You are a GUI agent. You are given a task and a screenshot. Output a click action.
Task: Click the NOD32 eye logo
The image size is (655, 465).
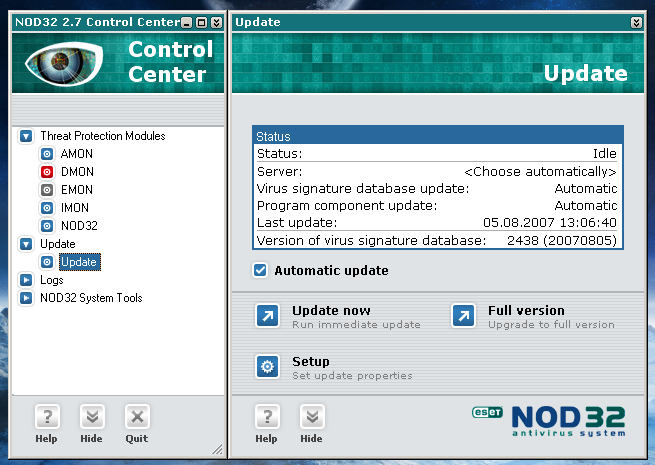point(63,64)
